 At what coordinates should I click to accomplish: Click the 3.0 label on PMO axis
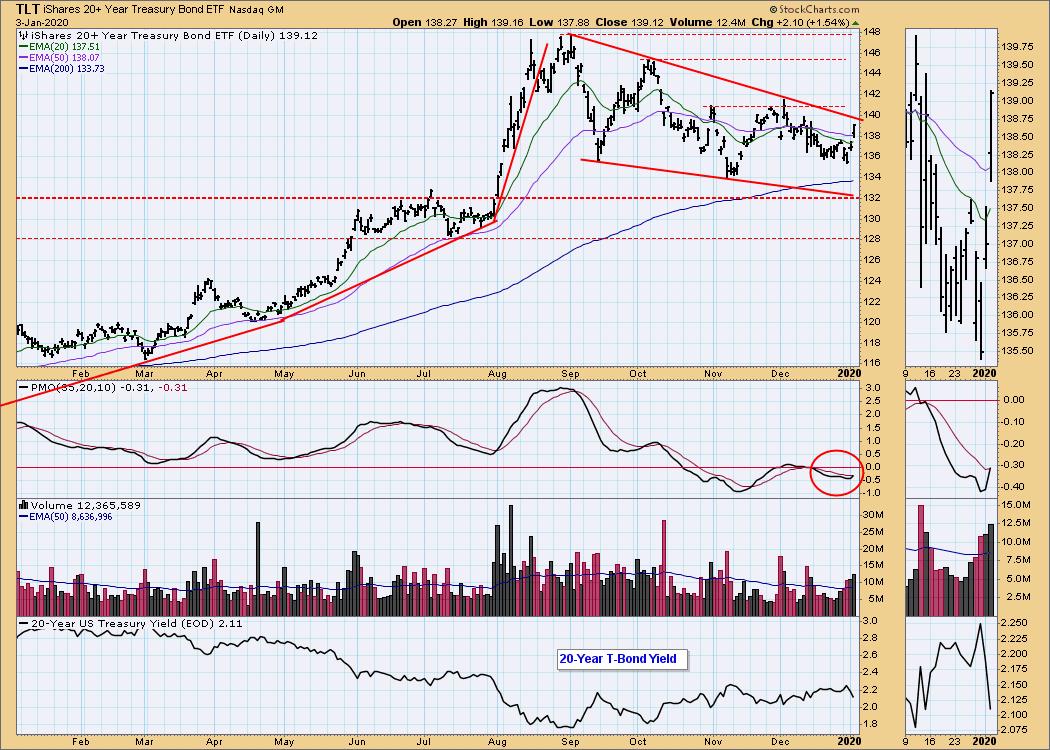coord(871,388)
